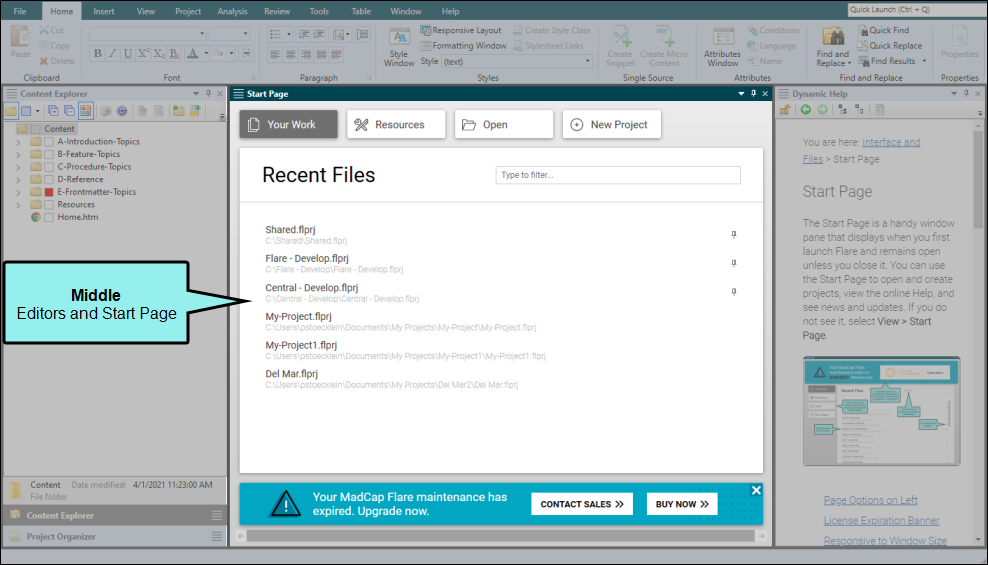This screenshot has width=988, height=565.
Task: Check the Content root folder checkbox
Action: 35,129
